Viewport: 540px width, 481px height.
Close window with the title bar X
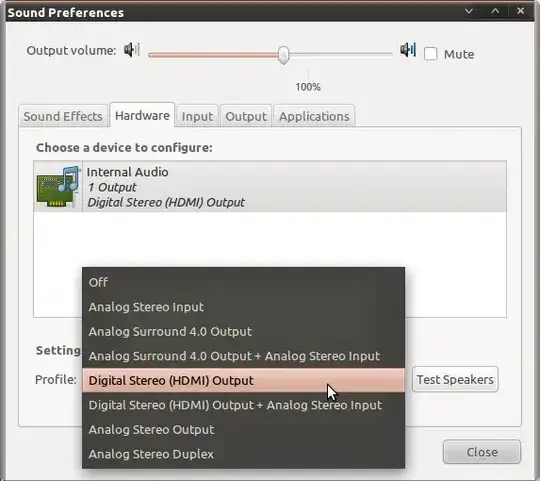coord(520,11)
